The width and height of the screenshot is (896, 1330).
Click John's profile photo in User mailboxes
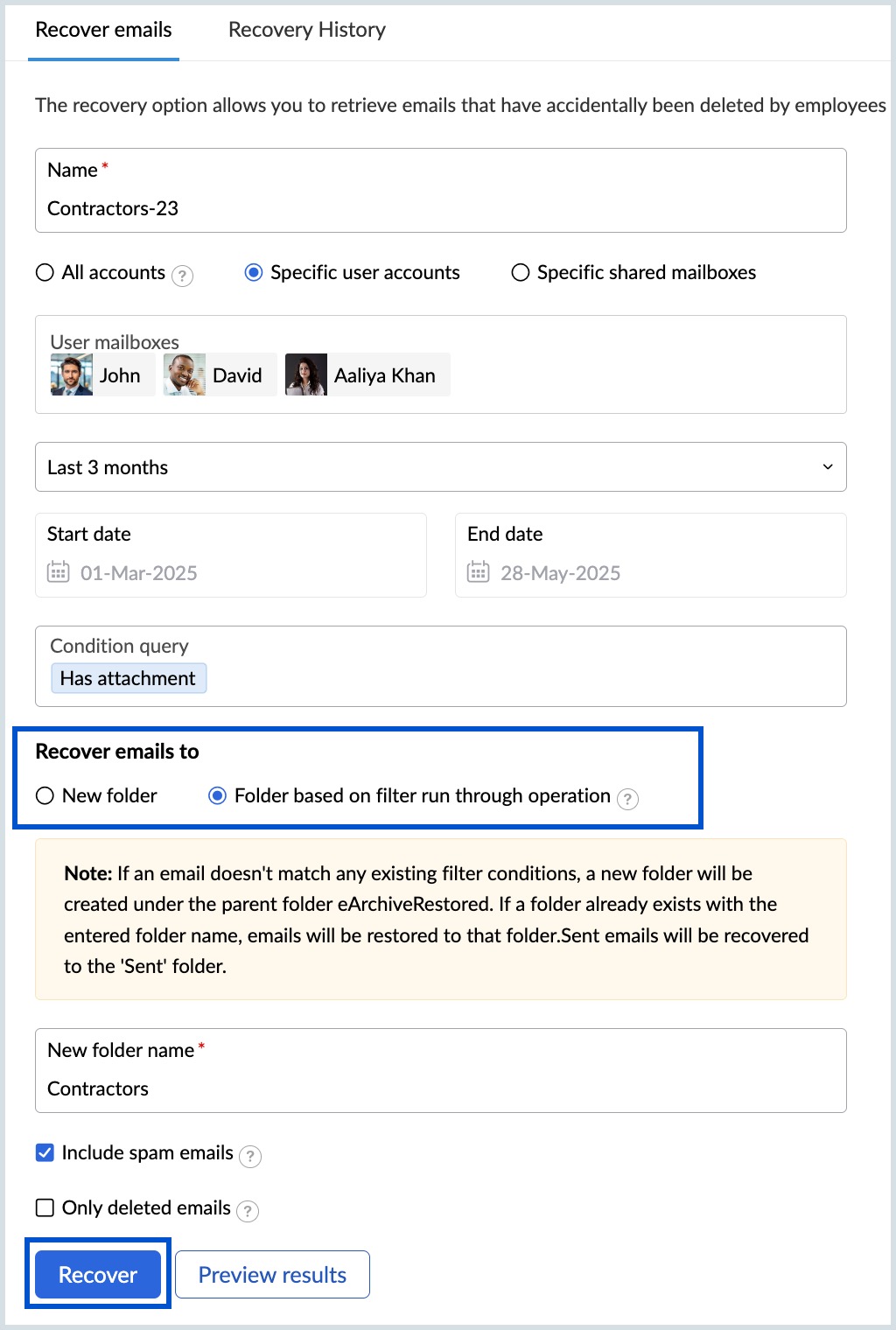(x=72, y=374)
